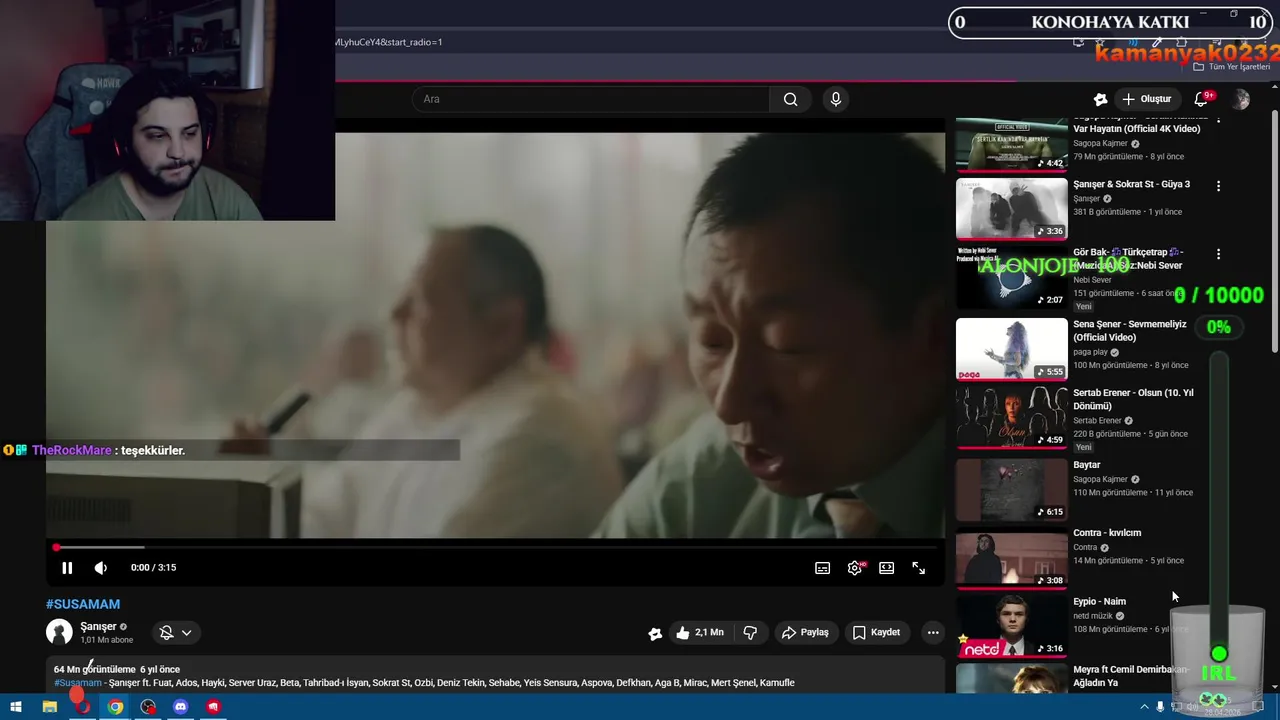Open the Baytar video title
Screen dimensions: 1280x720
point(1086,465)
